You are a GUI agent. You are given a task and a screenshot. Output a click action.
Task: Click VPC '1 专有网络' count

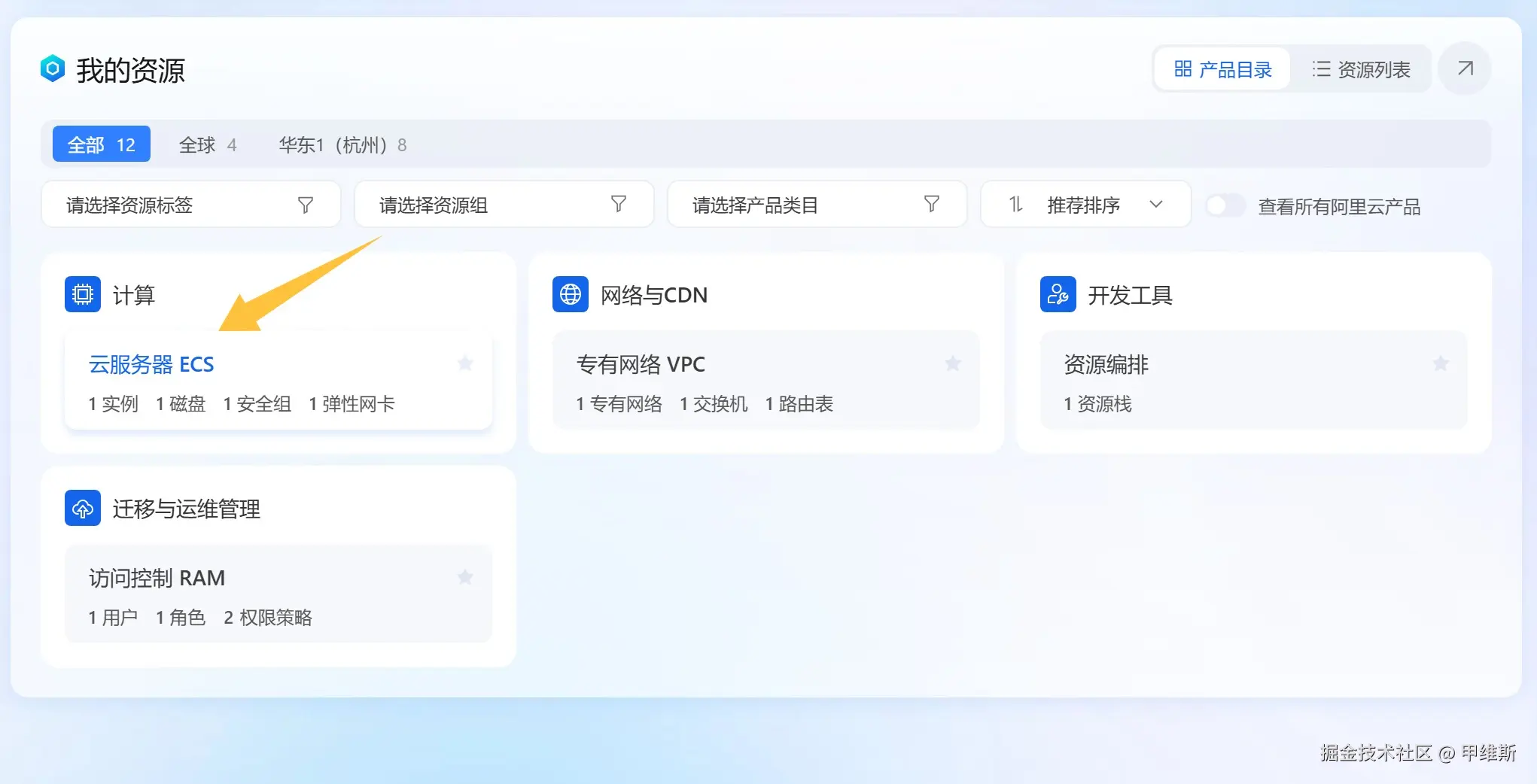pyautogui.click(x=619, y=404)
